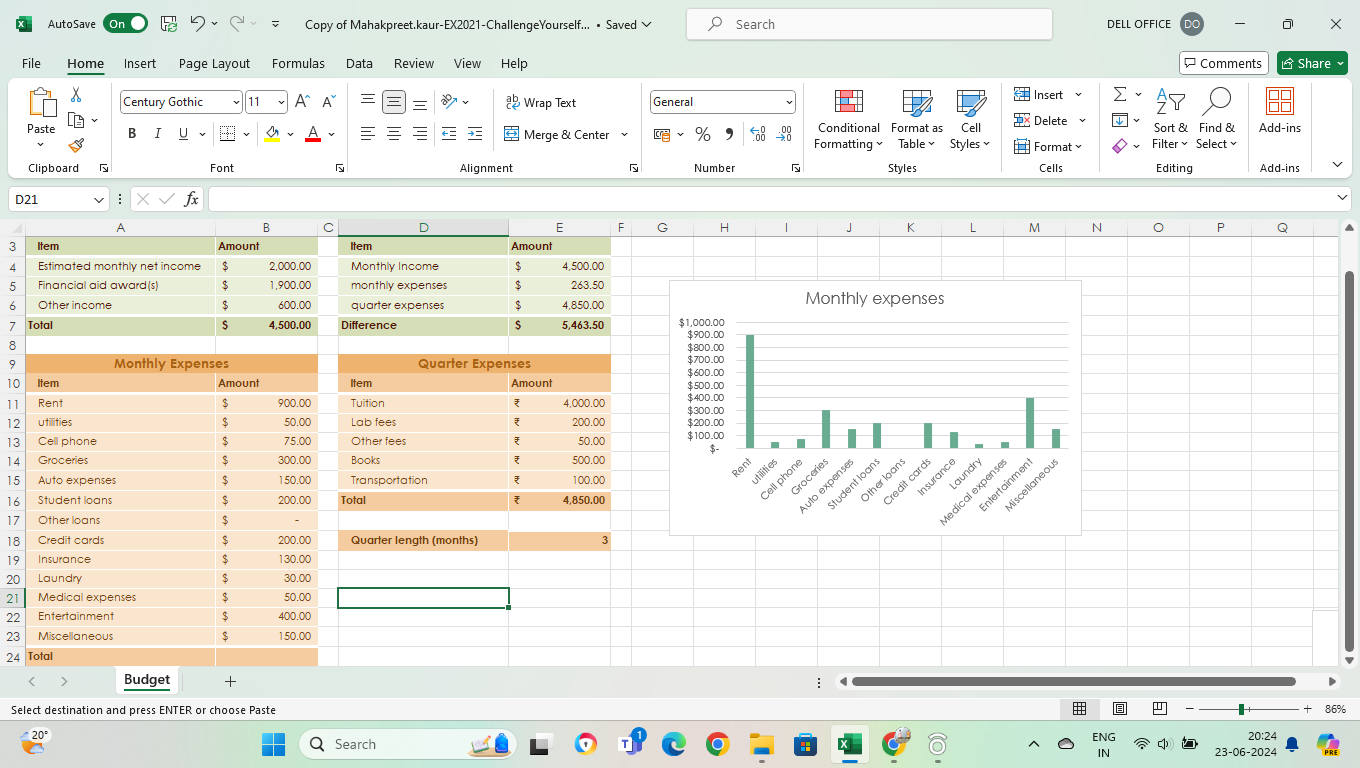The height and width of the screenshot is (768, 1360).
Task: Open fill color dropdown arrow
Action: 290,134
